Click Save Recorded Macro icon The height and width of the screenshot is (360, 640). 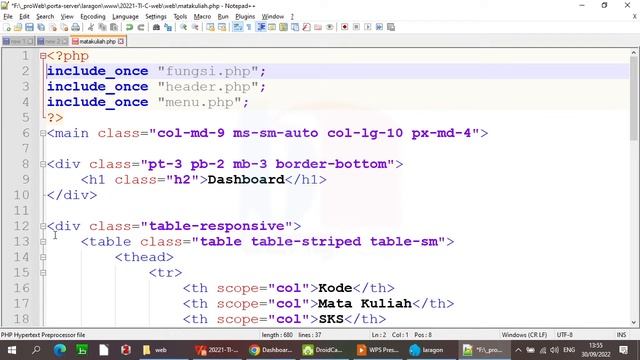pyautogui.click(x=391, y=27)
